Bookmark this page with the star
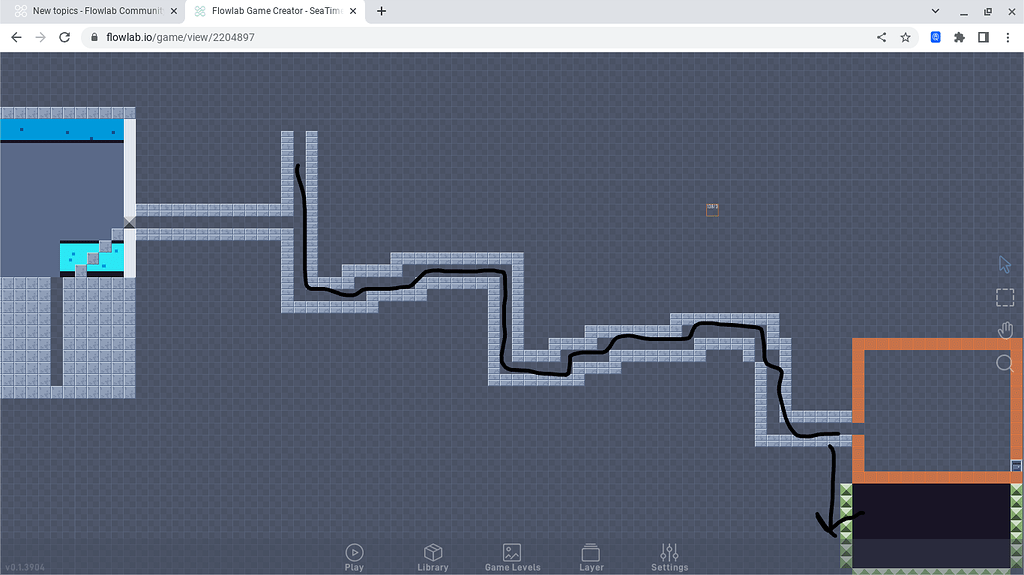This screenshot has height=575, width=1024. 905,37
